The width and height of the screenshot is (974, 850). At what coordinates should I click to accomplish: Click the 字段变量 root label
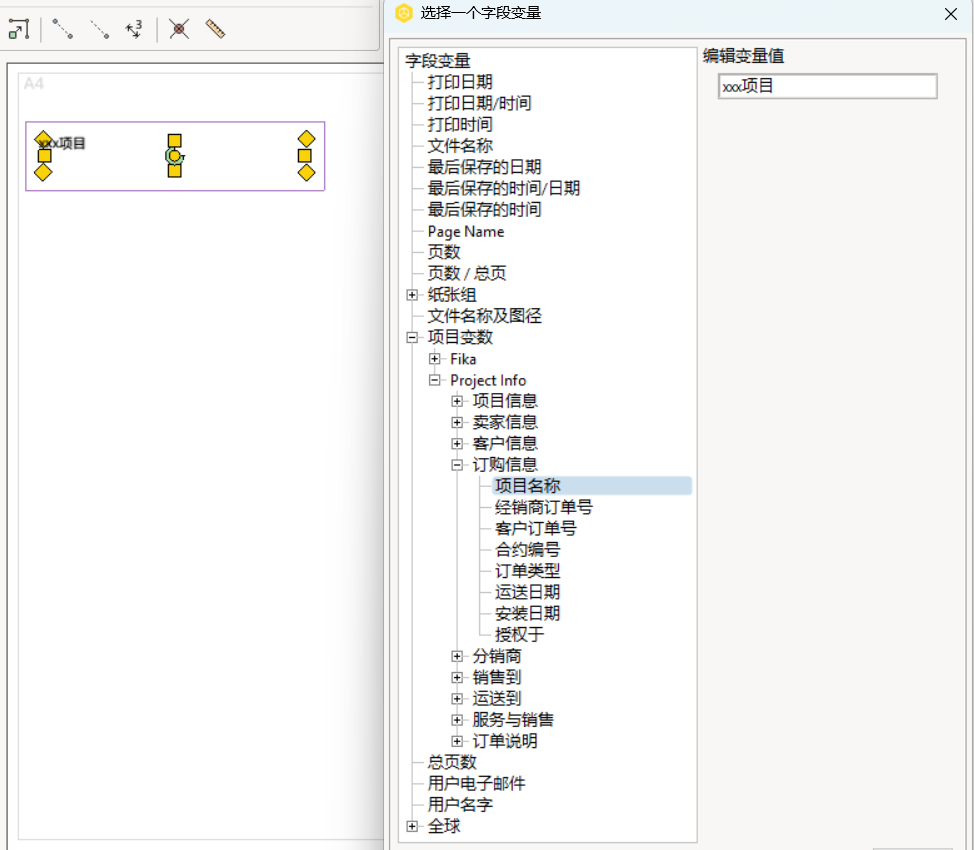tap(438, 61)
